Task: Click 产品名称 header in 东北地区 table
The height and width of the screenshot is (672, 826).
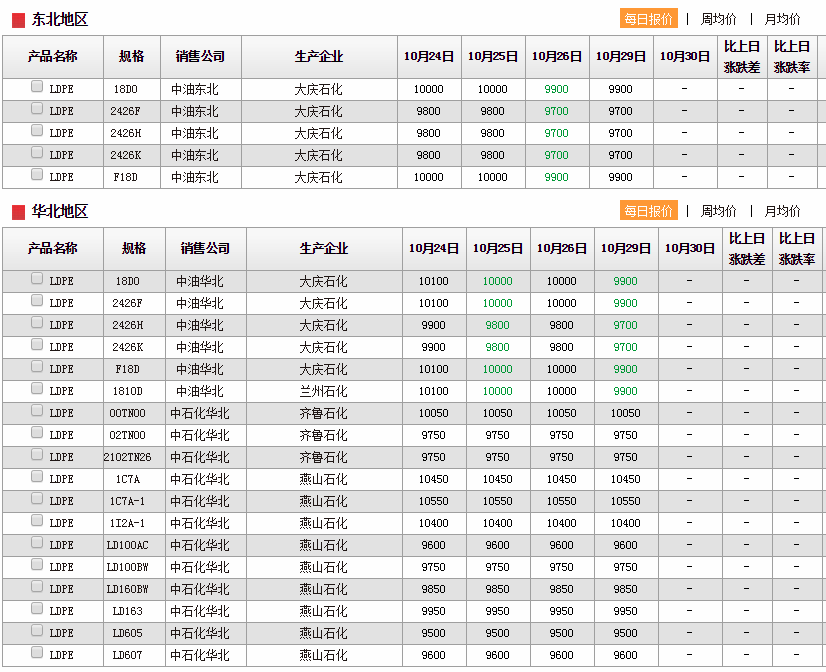Action: (53, 56)
